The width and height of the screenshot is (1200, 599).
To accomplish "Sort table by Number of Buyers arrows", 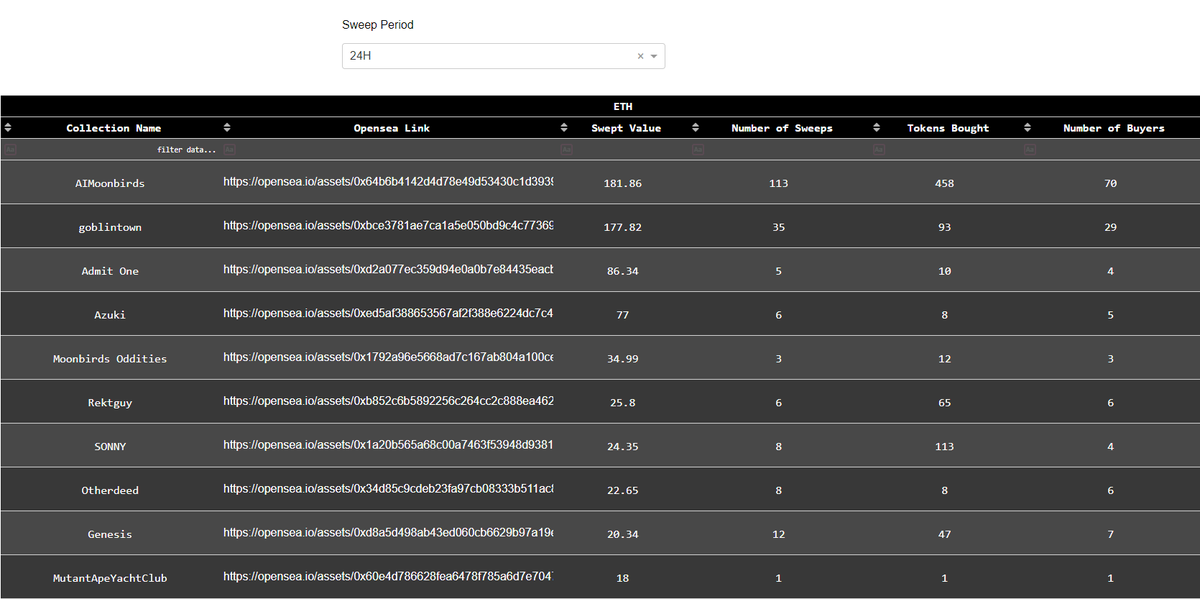I will (x=1028, y=128).
